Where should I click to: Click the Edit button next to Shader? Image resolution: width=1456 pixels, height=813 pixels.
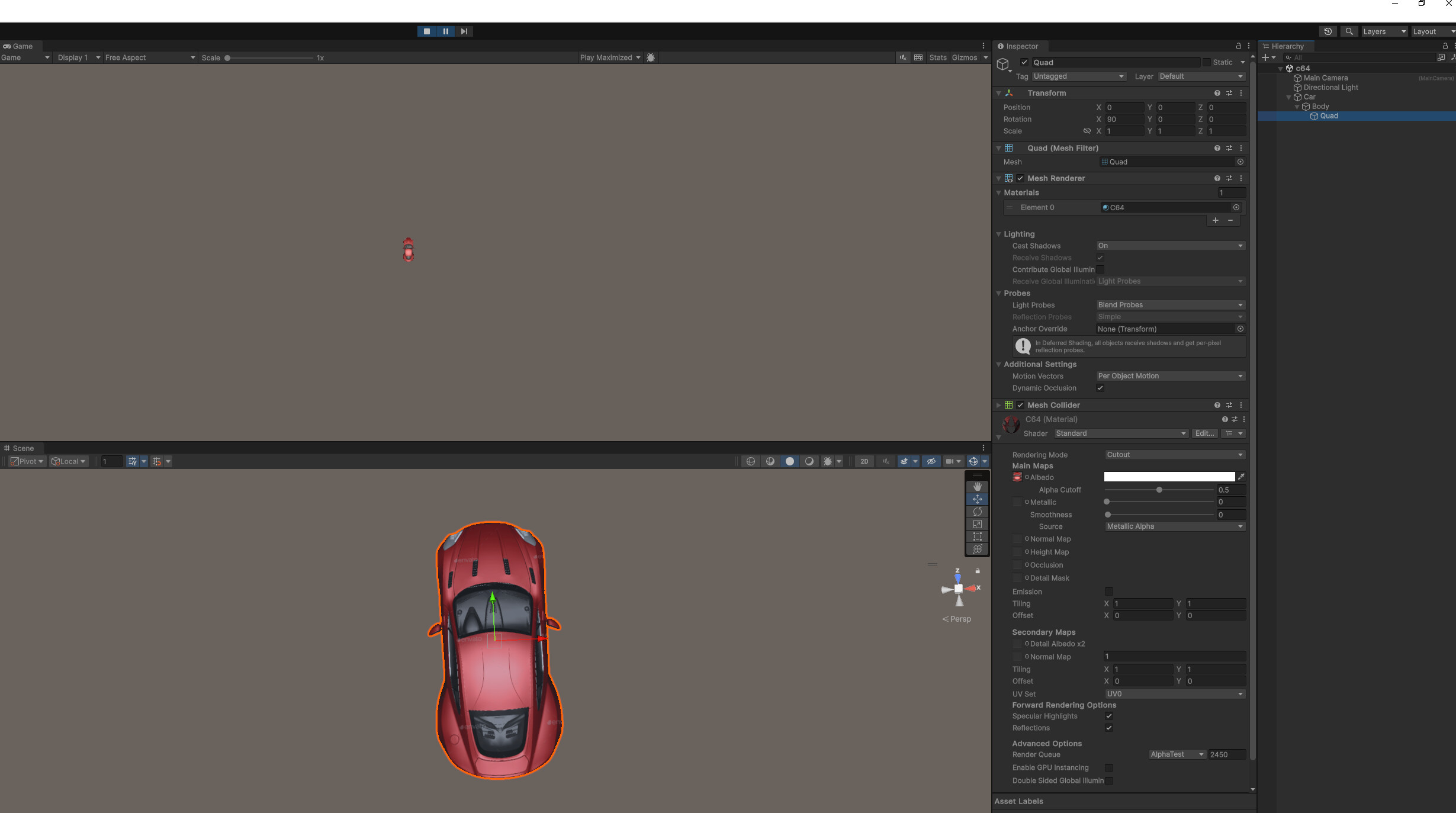click(1205, 433)
